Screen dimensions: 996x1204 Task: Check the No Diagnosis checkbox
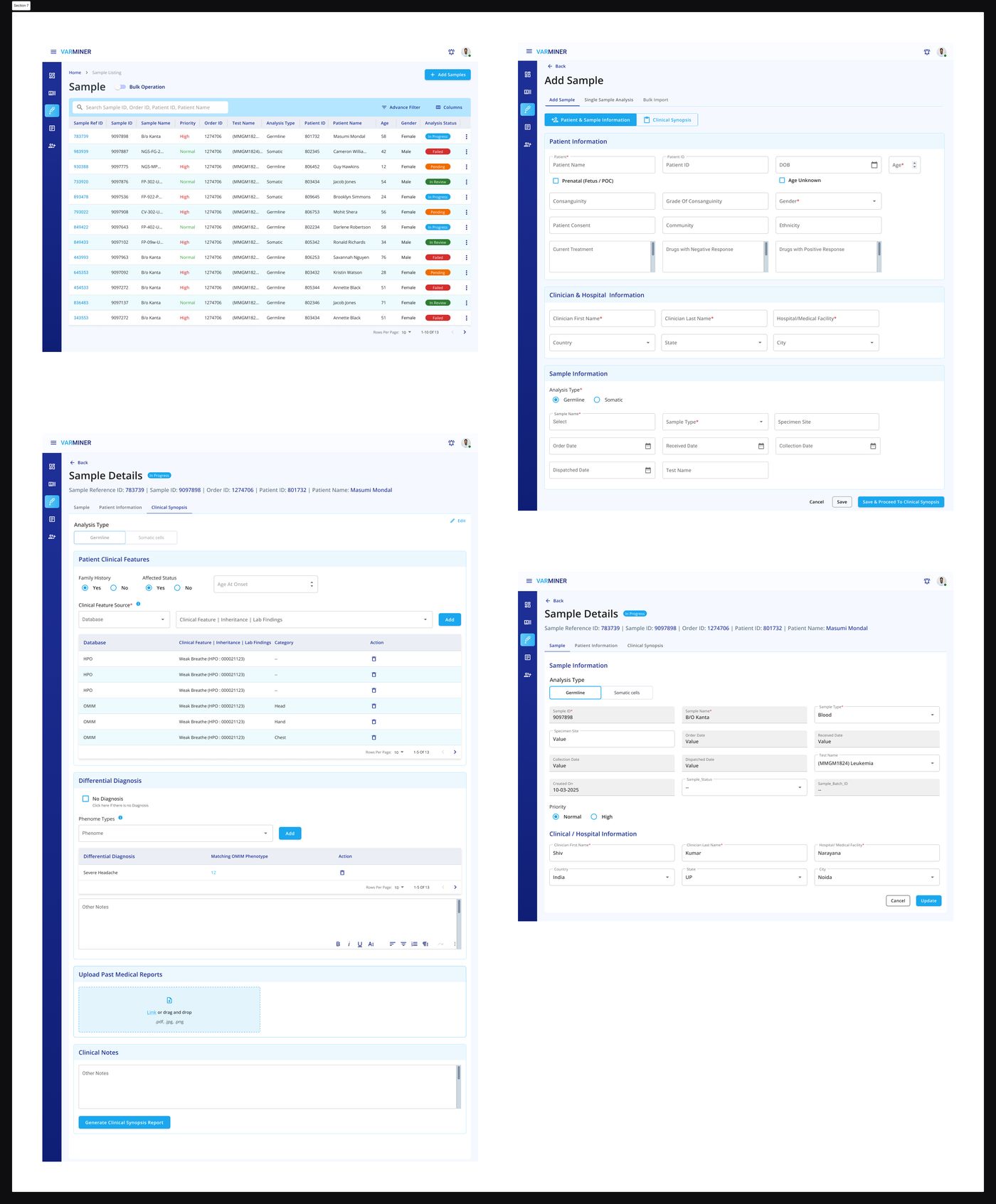pyautogui.click(x=85, y=799)
